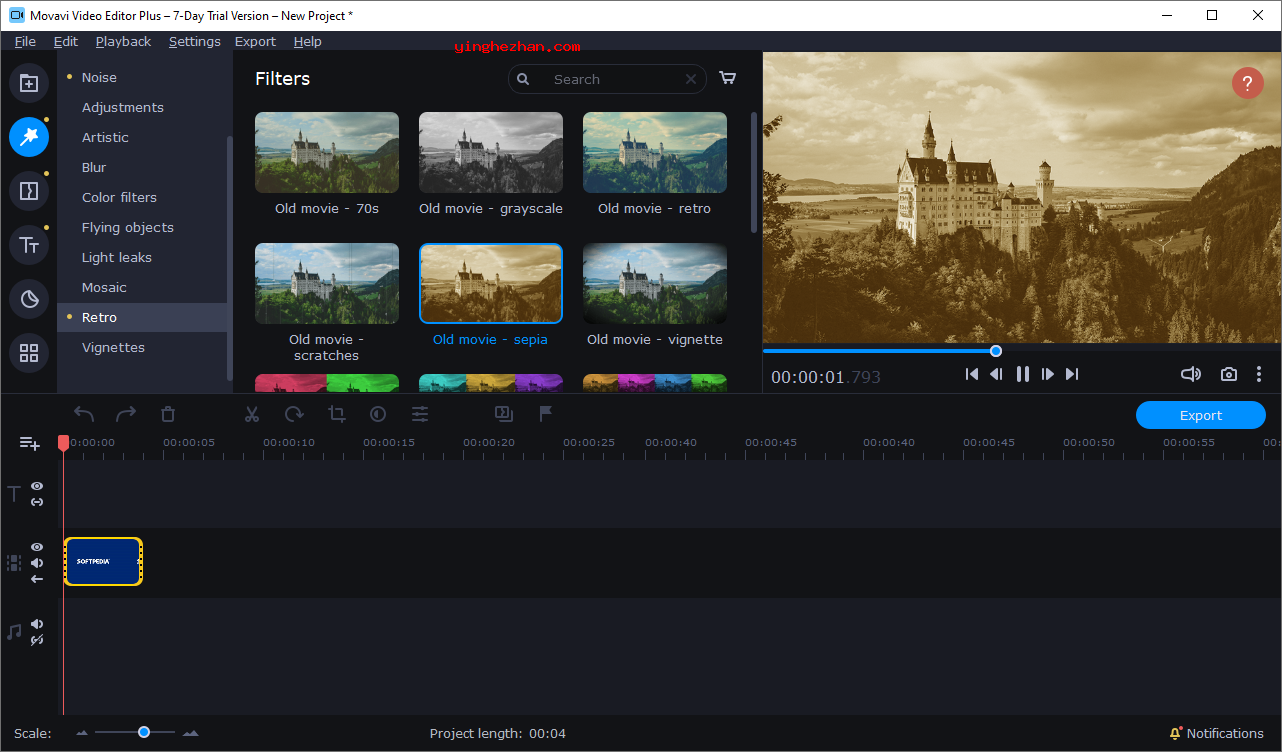The height and width of the screenshot is (752, 1282).
Task: Open Notifications bell in status bar
Action: coord(1176,733)
